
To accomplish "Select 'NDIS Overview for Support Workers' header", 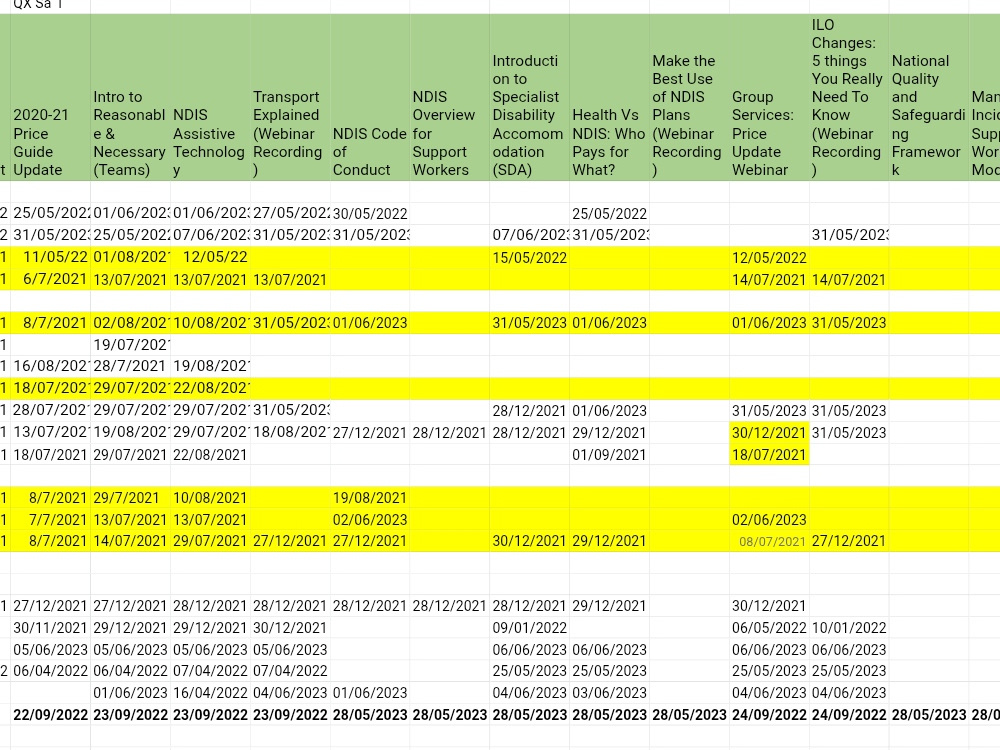I will pos(450,98).
